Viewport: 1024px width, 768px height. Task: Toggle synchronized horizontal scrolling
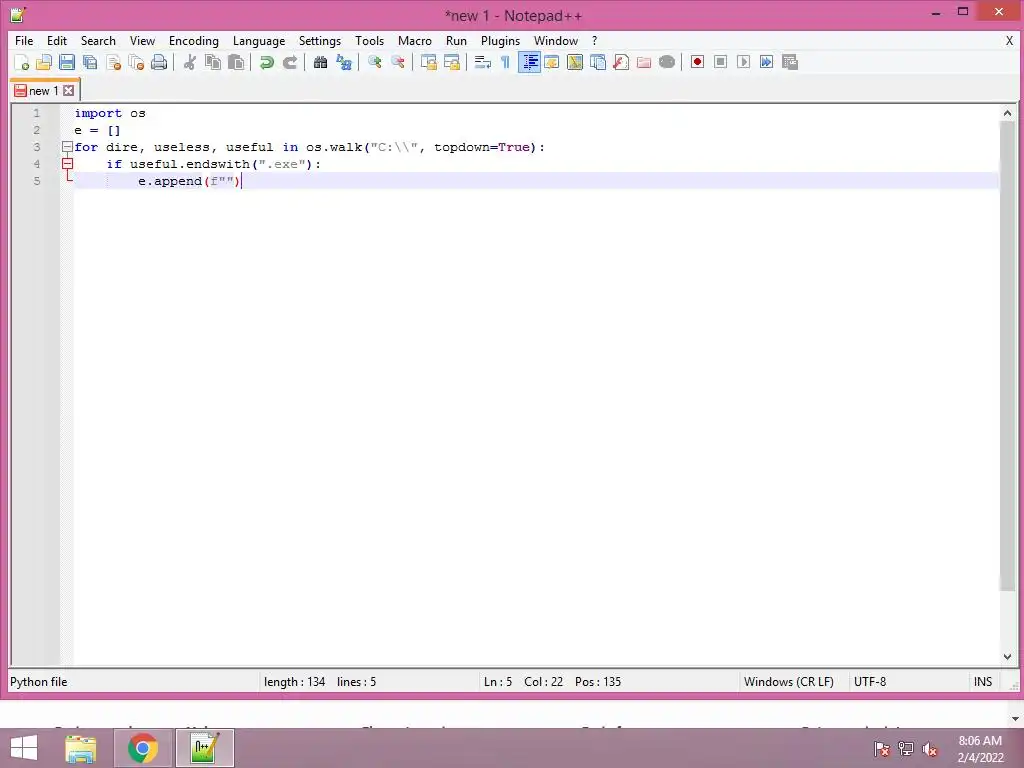[x=451, y=62]
